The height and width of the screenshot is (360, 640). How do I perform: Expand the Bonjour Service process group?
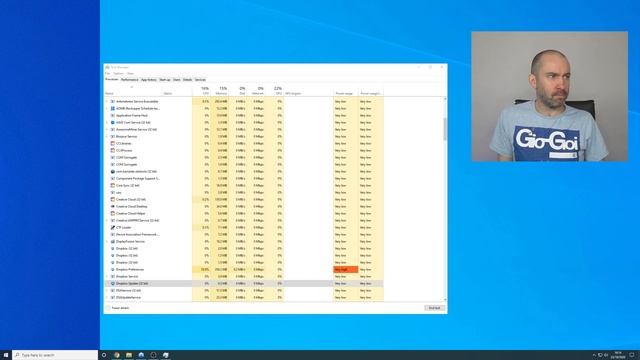click(x=107, y=136)
